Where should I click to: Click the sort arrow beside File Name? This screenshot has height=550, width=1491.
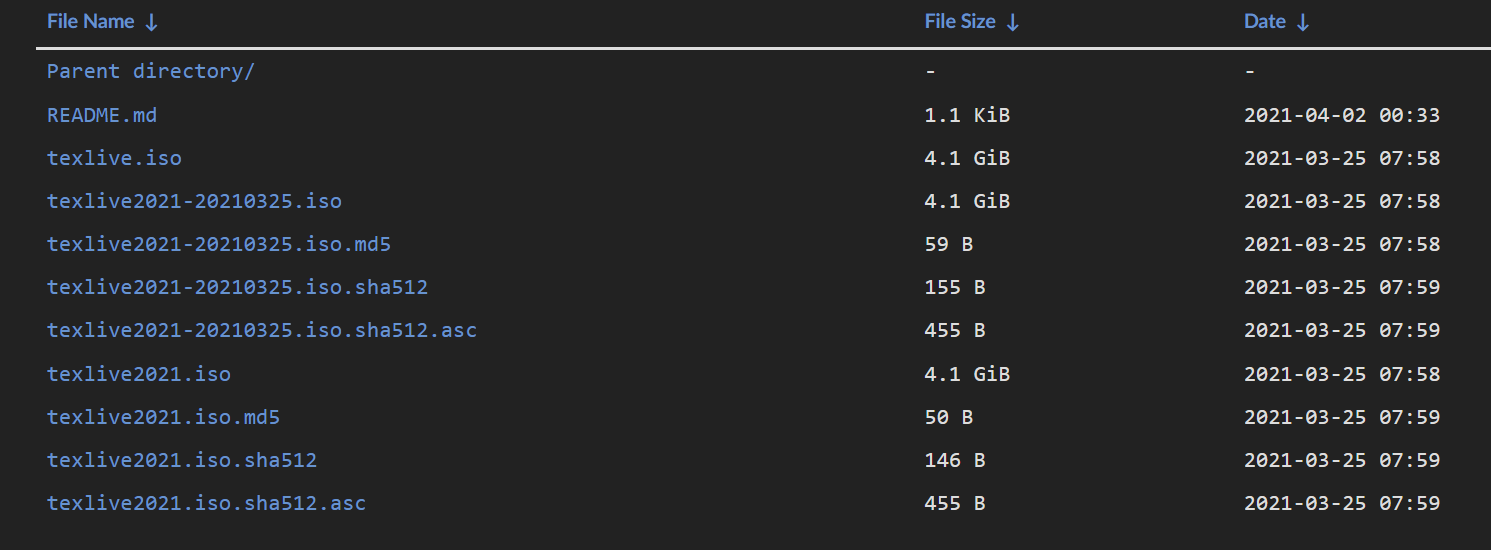click(x=151, y=22)
